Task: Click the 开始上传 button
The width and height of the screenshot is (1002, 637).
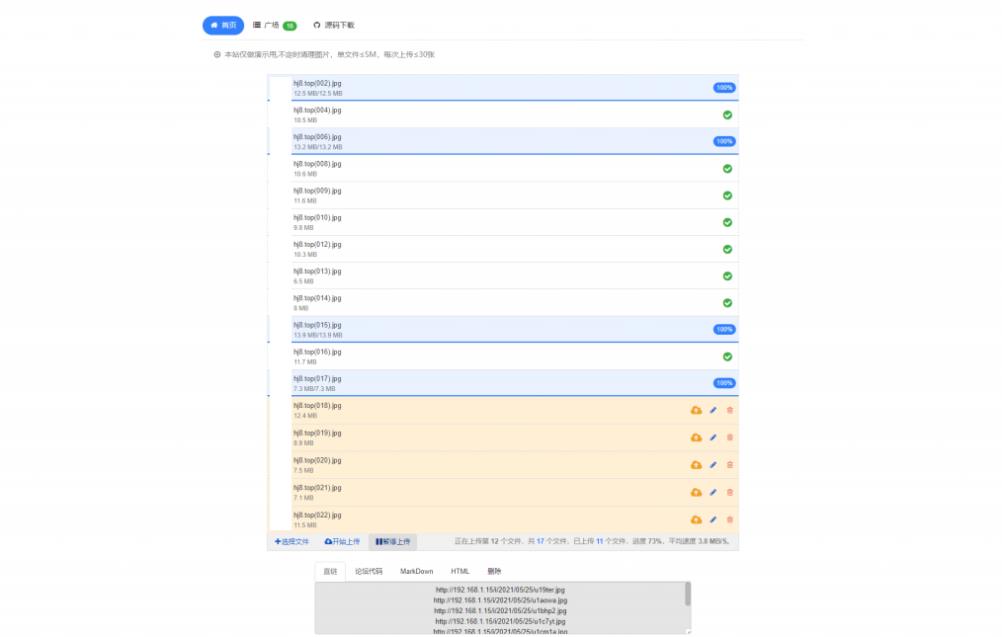Action: click(x=341, y=541)
